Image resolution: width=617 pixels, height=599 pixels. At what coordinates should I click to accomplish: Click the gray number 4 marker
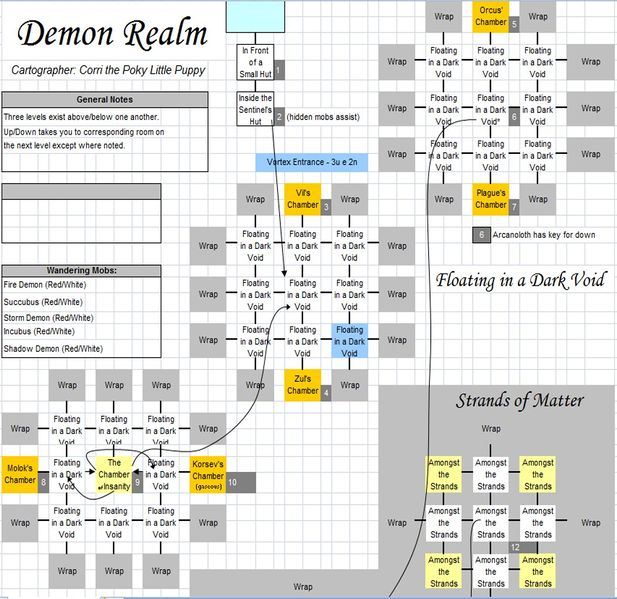click(326, 393)
